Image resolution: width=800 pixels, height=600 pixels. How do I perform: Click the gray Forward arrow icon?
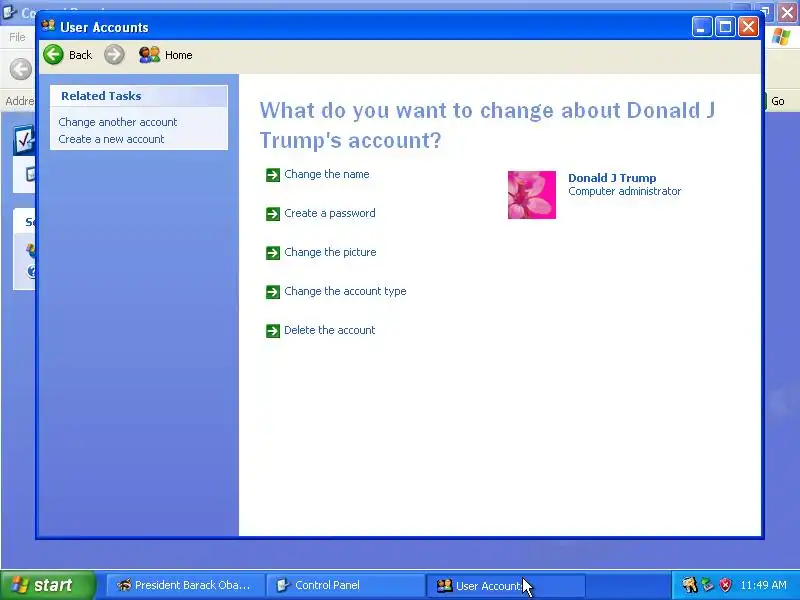pyautogui.click(x=114, y=55)
